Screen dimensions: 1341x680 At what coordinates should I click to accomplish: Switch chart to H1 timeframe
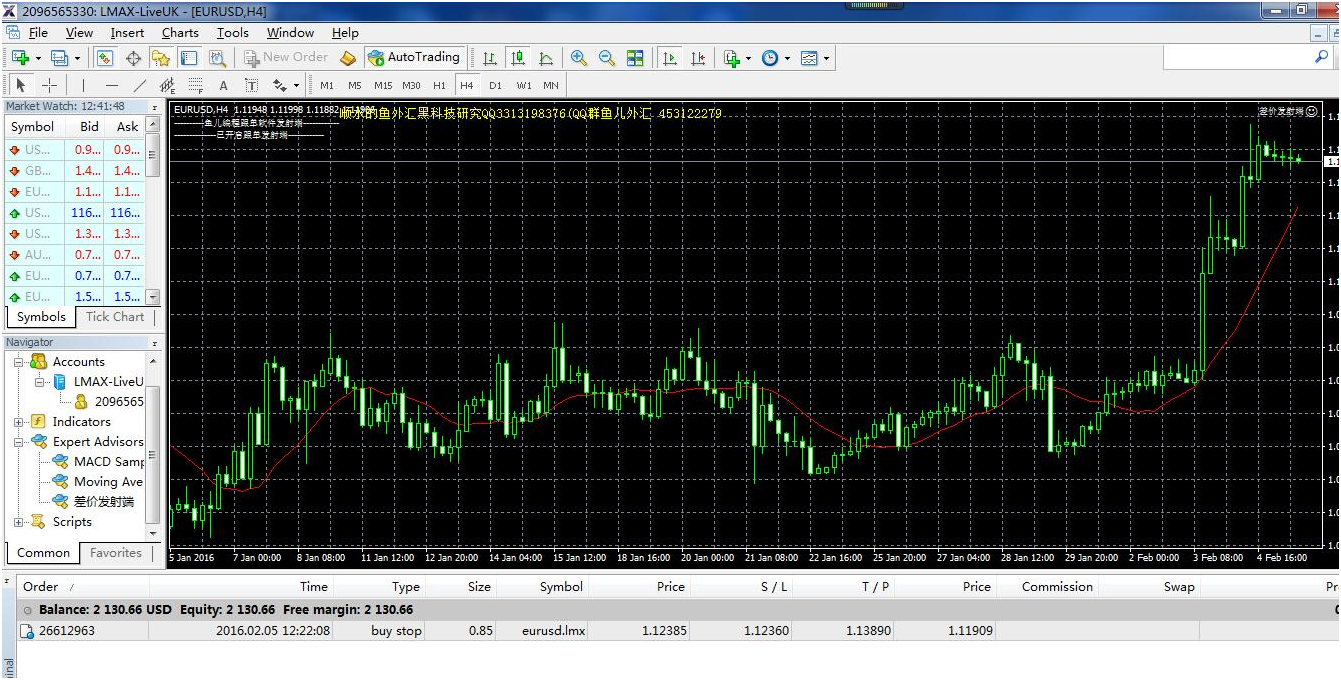click(x=439, y=85)
